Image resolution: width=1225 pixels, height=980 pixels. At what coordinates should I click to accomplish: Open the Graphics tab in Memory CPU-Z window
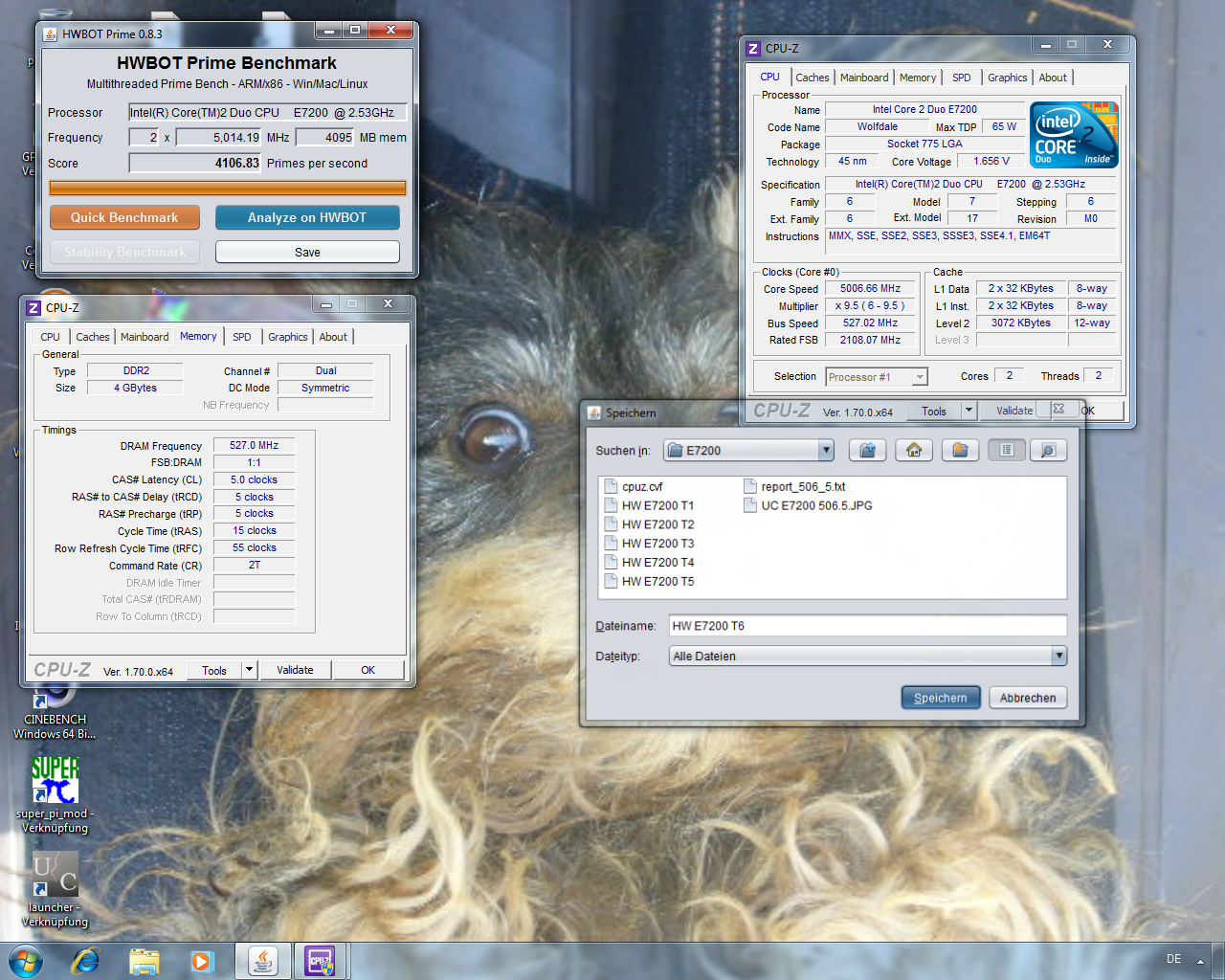tap(288, 337)
